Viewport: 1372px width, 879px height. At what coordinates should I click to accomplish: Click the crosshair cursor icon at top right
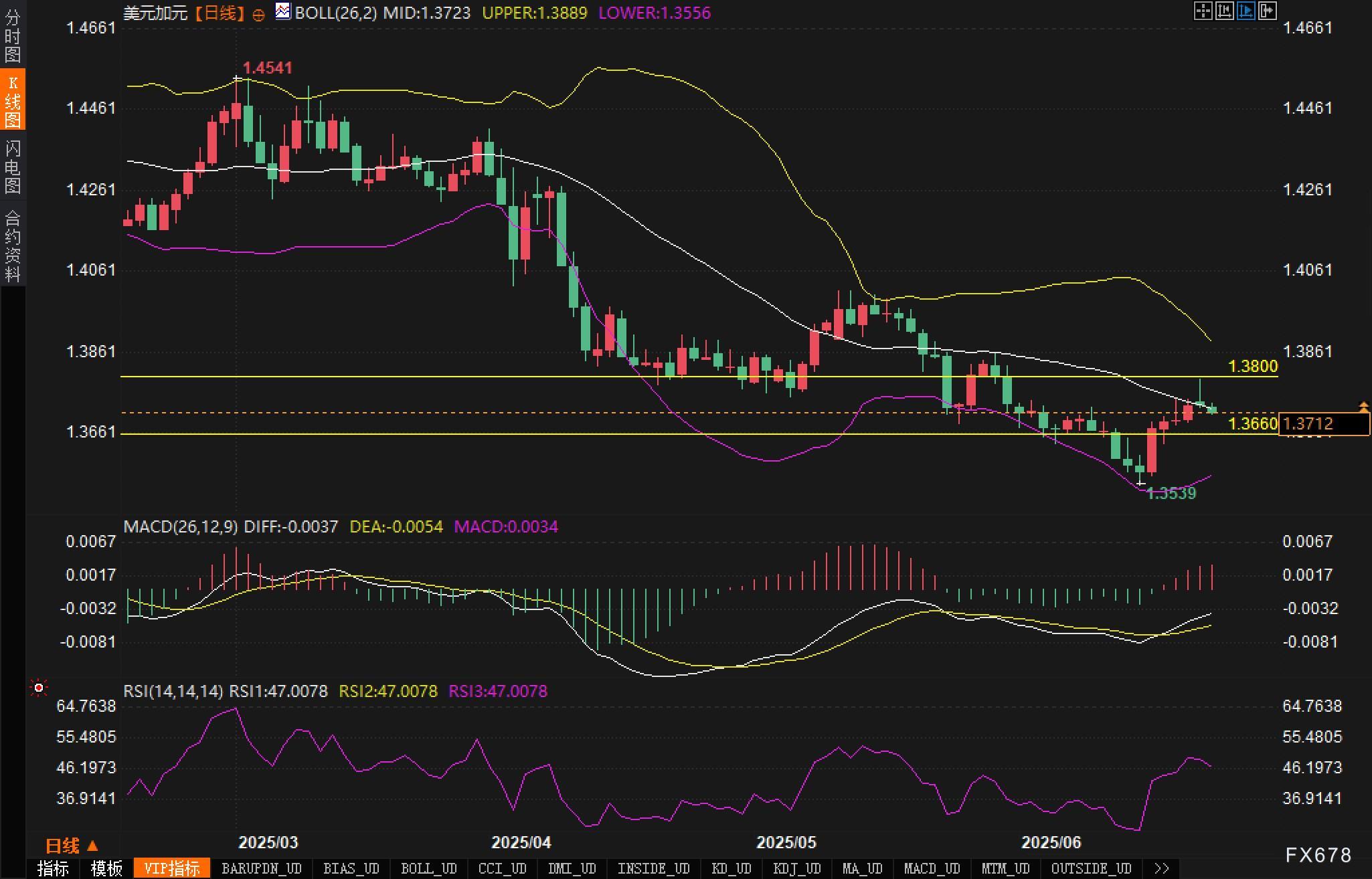tap(1203, 11)
